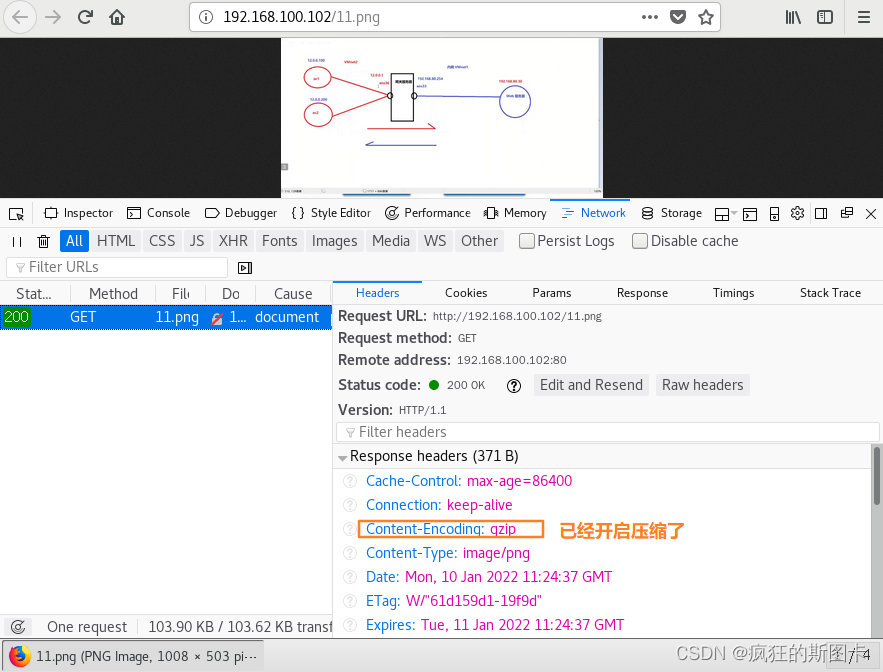Switch to the Console tab
The height and width of the screenshot is (672, 883).
coord(158,213)
